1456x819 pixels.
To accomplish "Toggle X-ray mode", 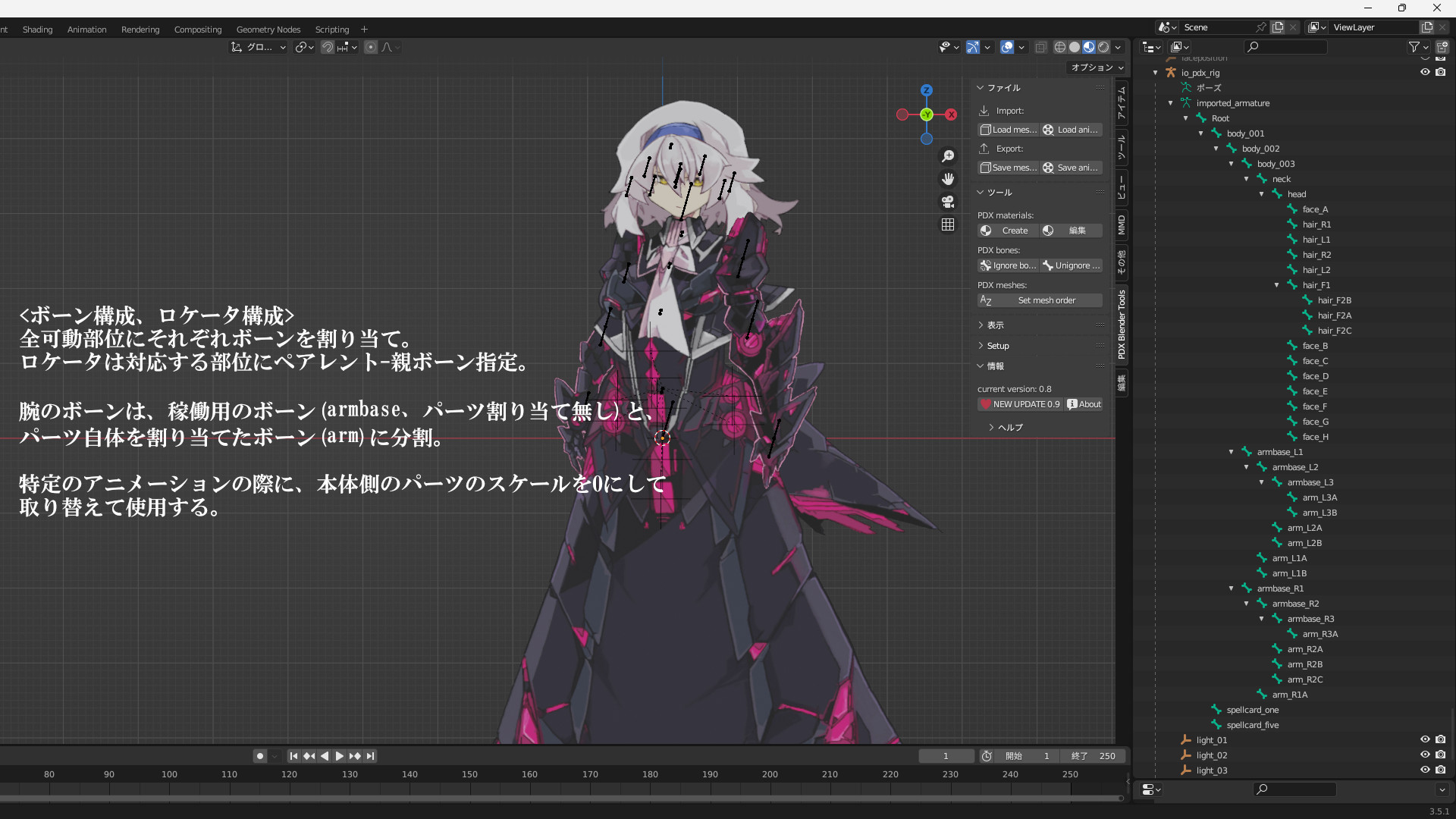I will 1041,47.
